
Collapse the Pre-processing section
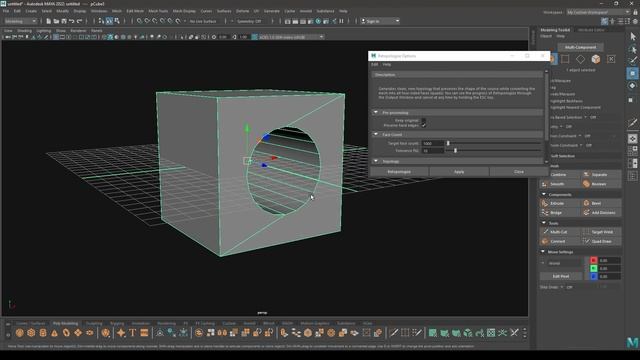376,112
